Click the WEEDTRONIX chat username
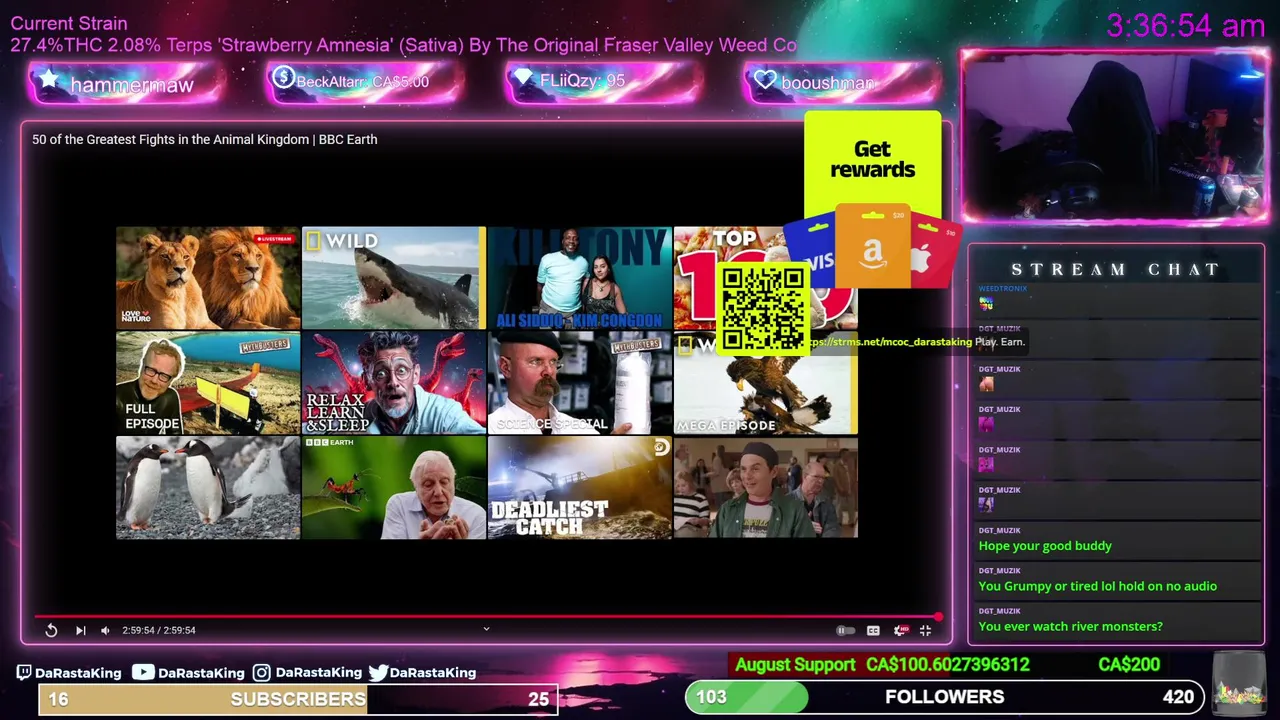 tap(1002, 288)
